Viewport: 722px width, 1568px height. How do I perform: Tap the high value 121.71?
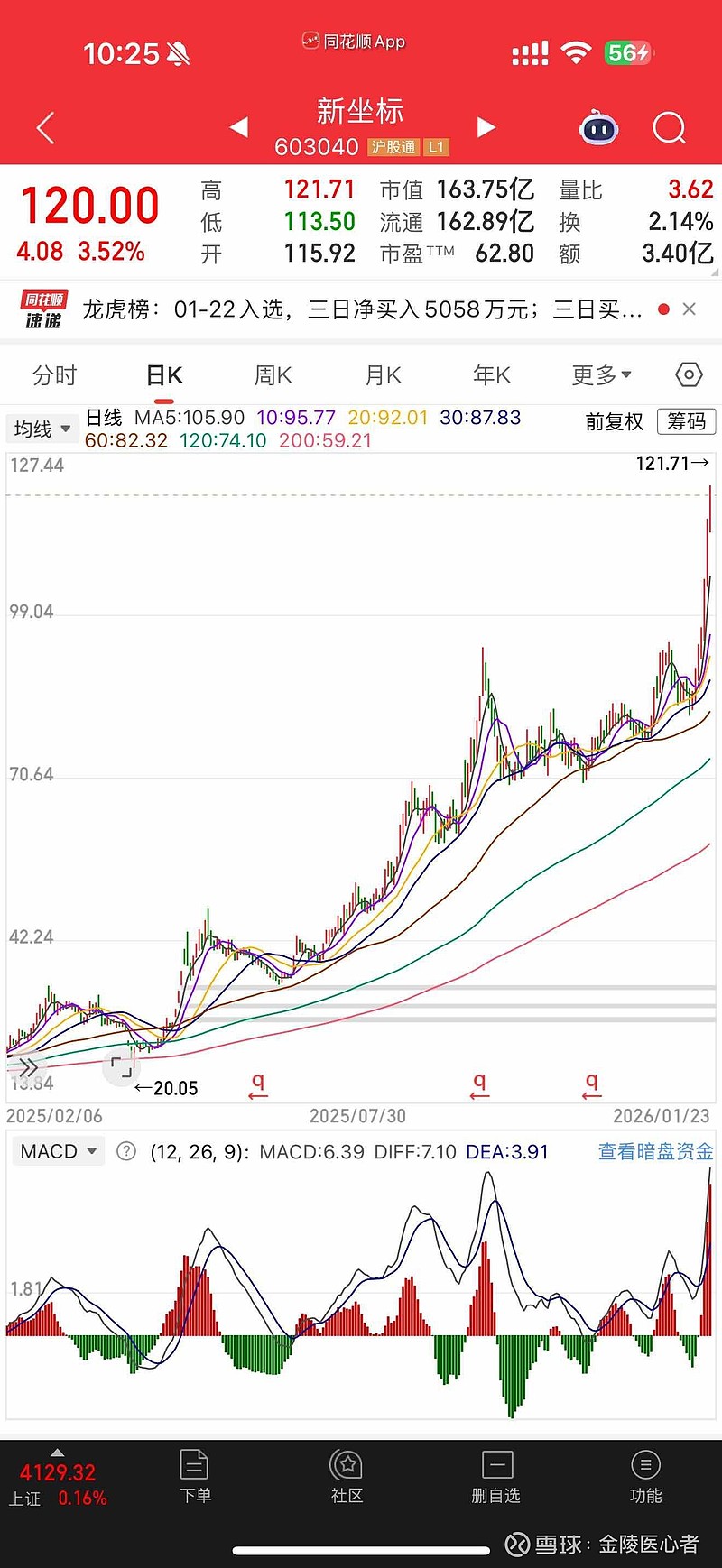(319, 189)
